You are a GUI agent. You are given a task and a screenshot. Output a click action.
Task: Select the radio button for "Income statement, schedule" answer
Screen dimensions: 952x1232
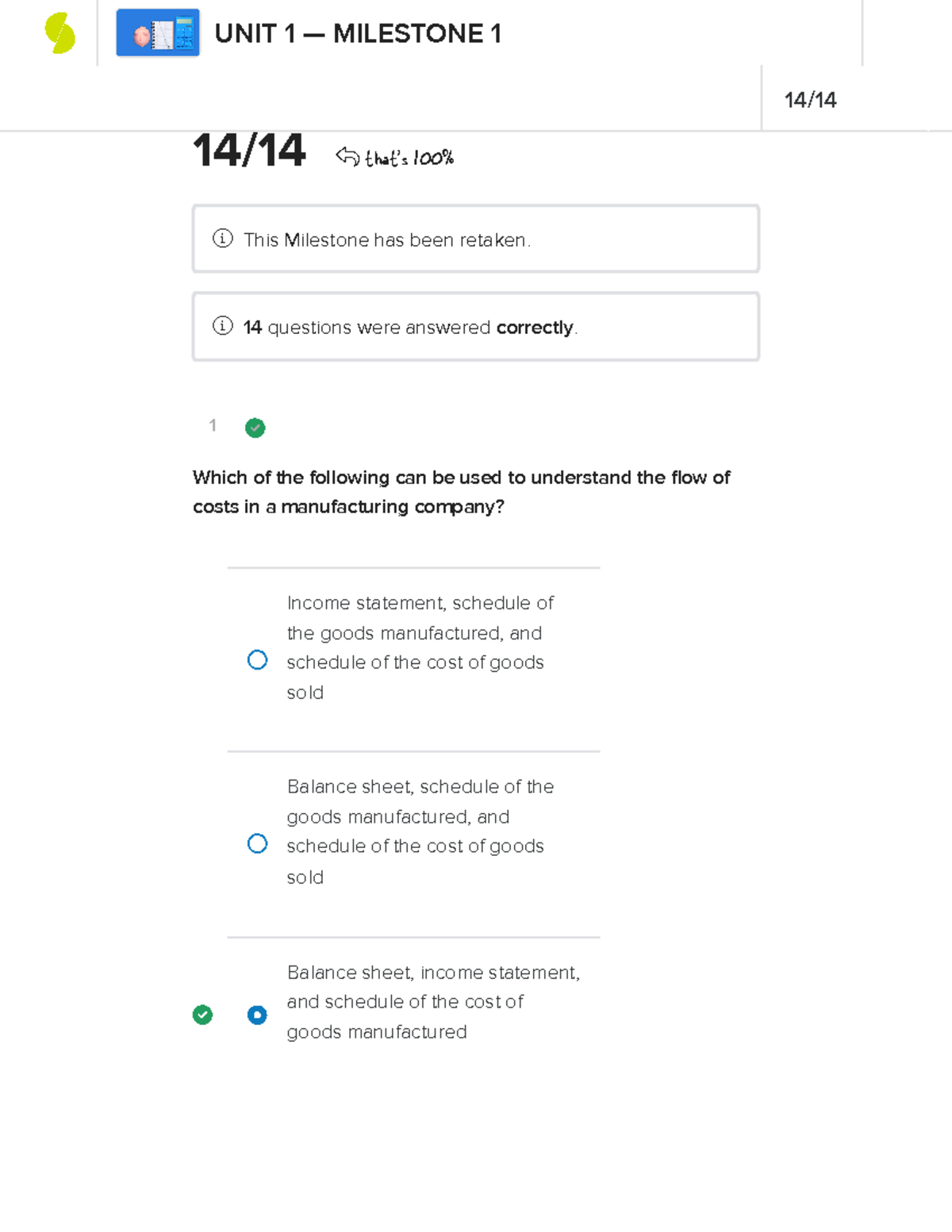coord(257,660)
